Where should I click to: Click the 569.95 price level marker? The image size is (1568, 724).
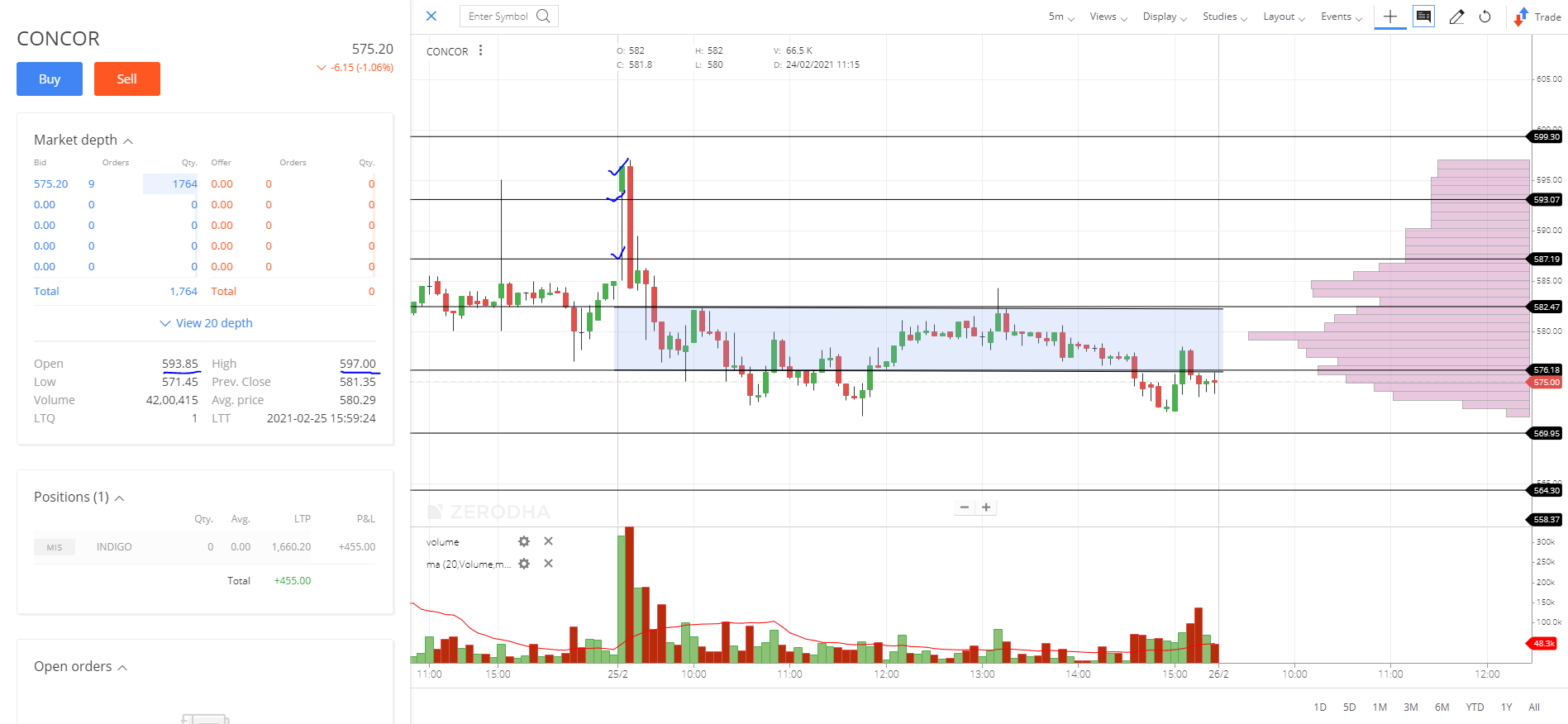1545,433
